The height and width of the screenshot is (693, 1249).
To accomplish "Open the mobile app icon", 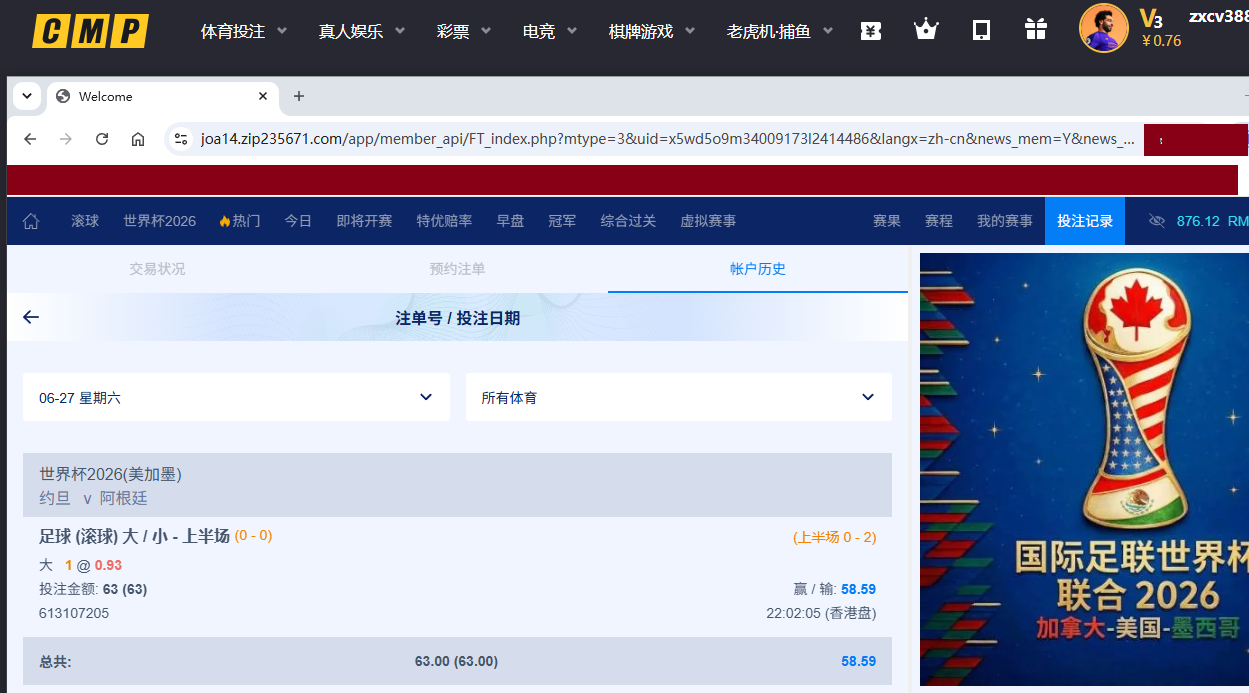I will 981,30.
